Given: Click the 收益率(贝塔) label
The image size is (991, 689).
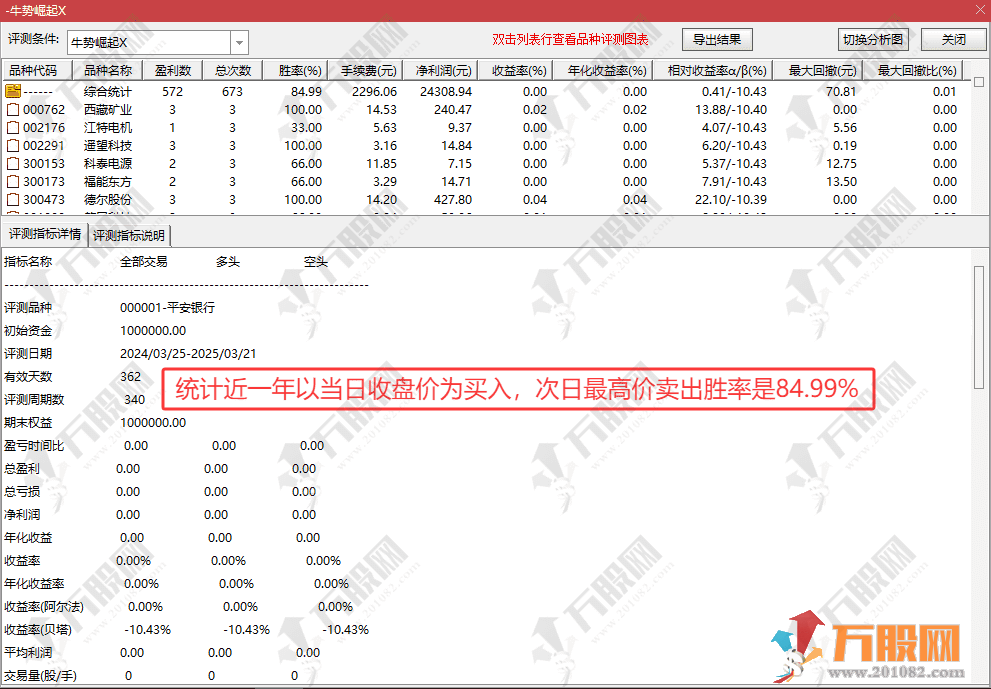Looking at the screenshot, I should coord(38,630).
